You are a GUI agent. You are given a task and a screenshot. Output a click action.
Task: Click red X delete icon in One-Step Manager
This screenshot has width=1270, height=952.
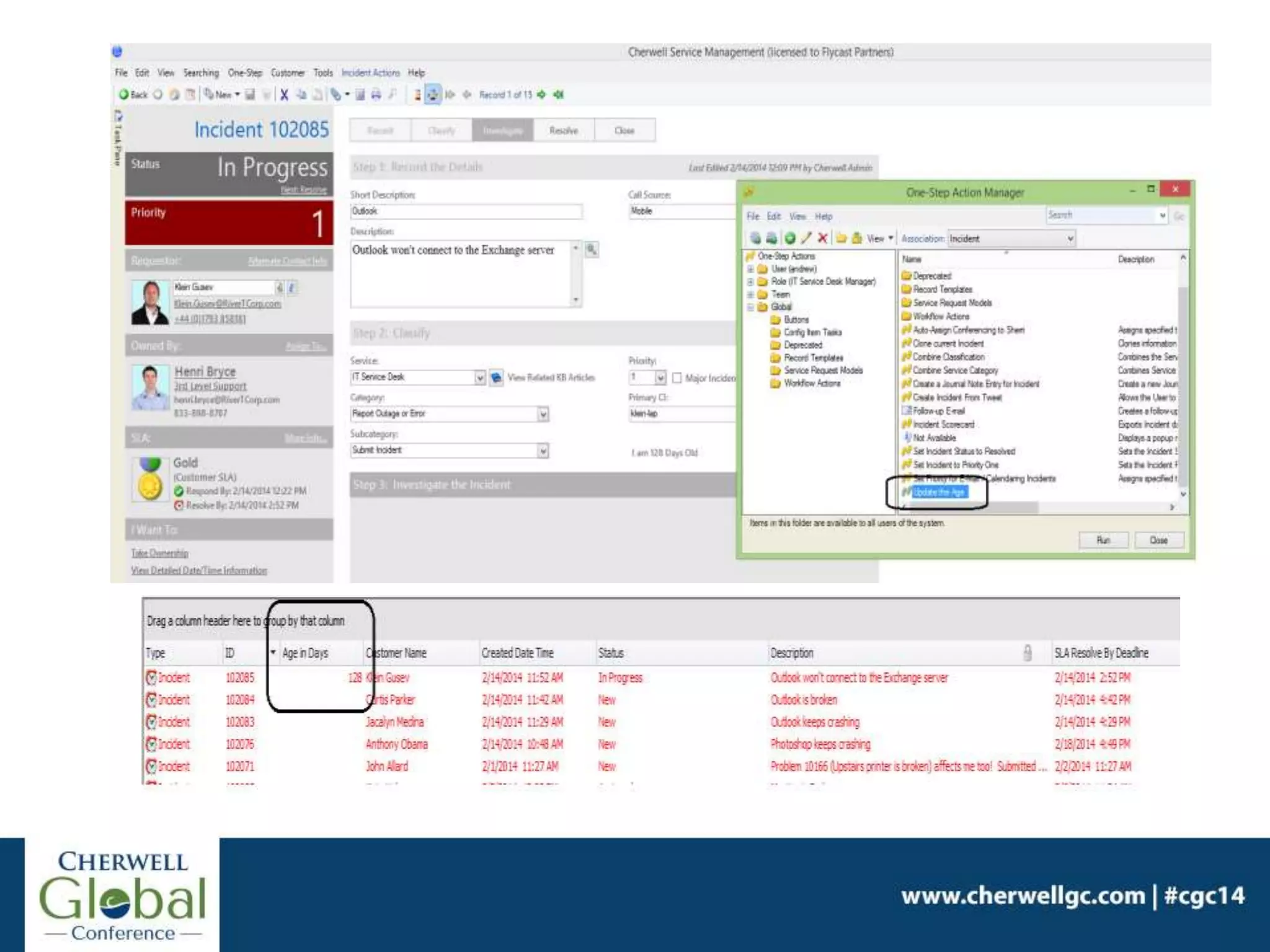[822, 238]
